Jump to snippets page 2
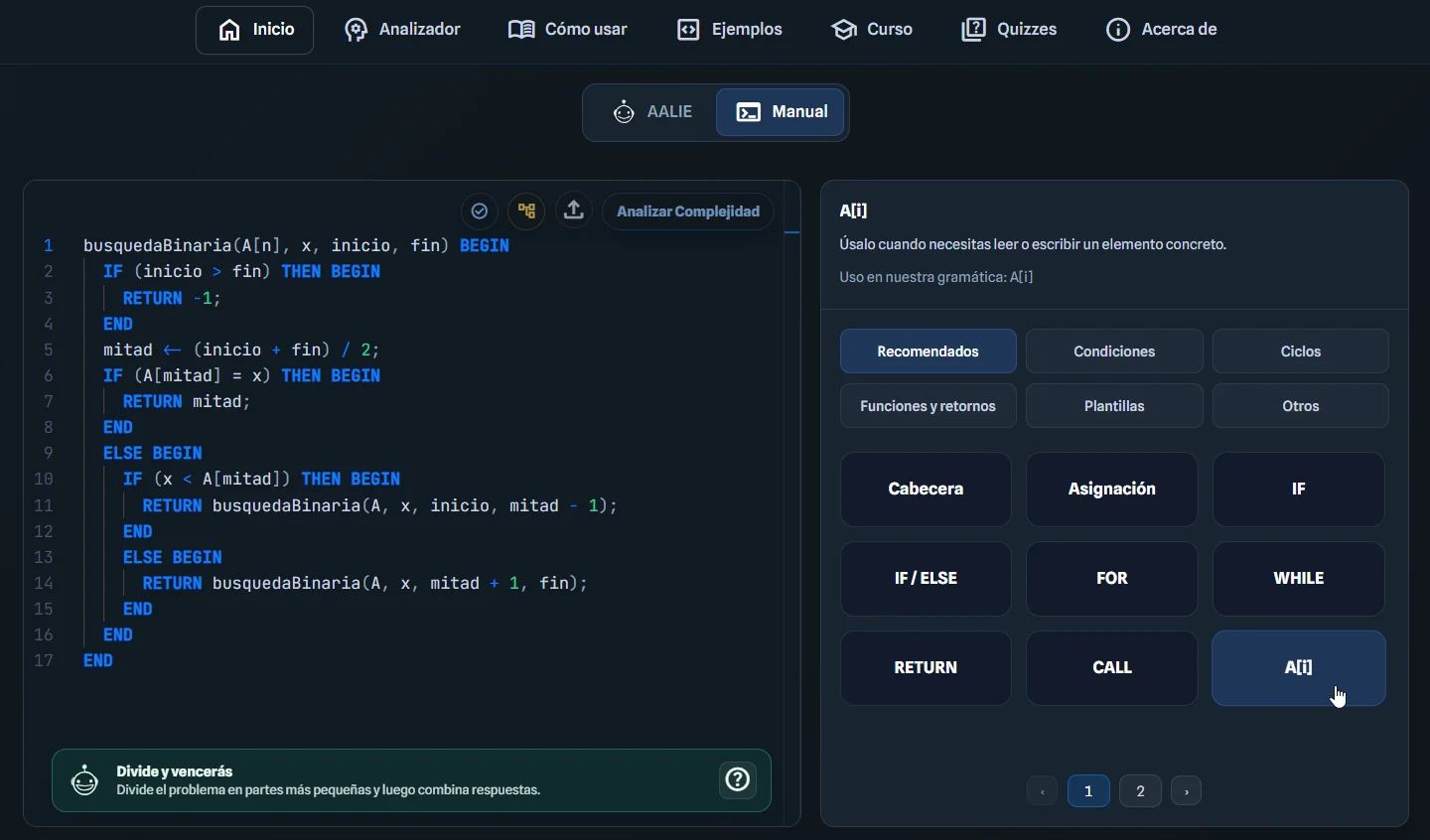 pos(1141,791)
